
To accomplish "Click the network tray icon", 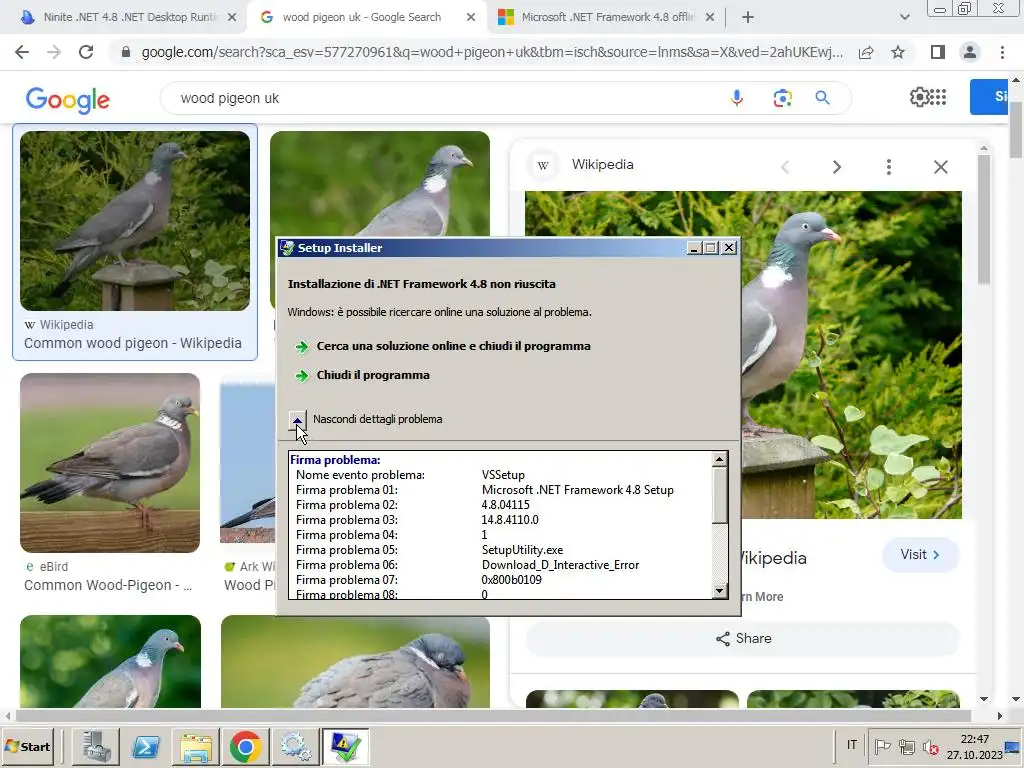I will [x=906, y=746].
